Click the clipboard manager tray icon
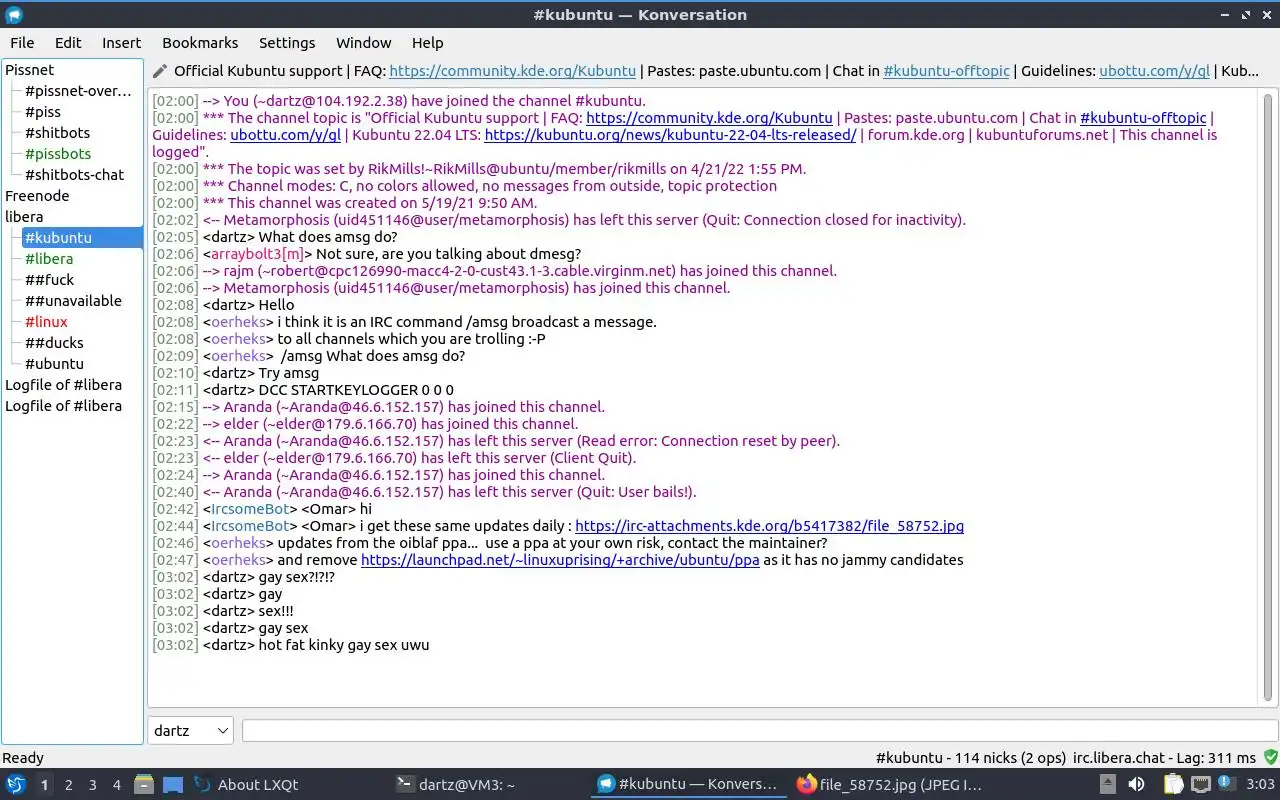The image size is (1280, 800). tap(1175, 785)
